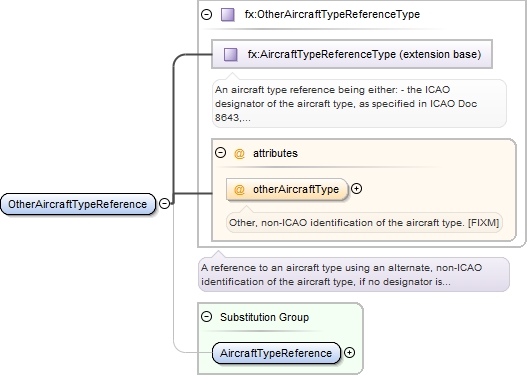
Task: Click the alternate non-ICAO reference annotation
Action: pyautogui.click(x=354, y=274)
